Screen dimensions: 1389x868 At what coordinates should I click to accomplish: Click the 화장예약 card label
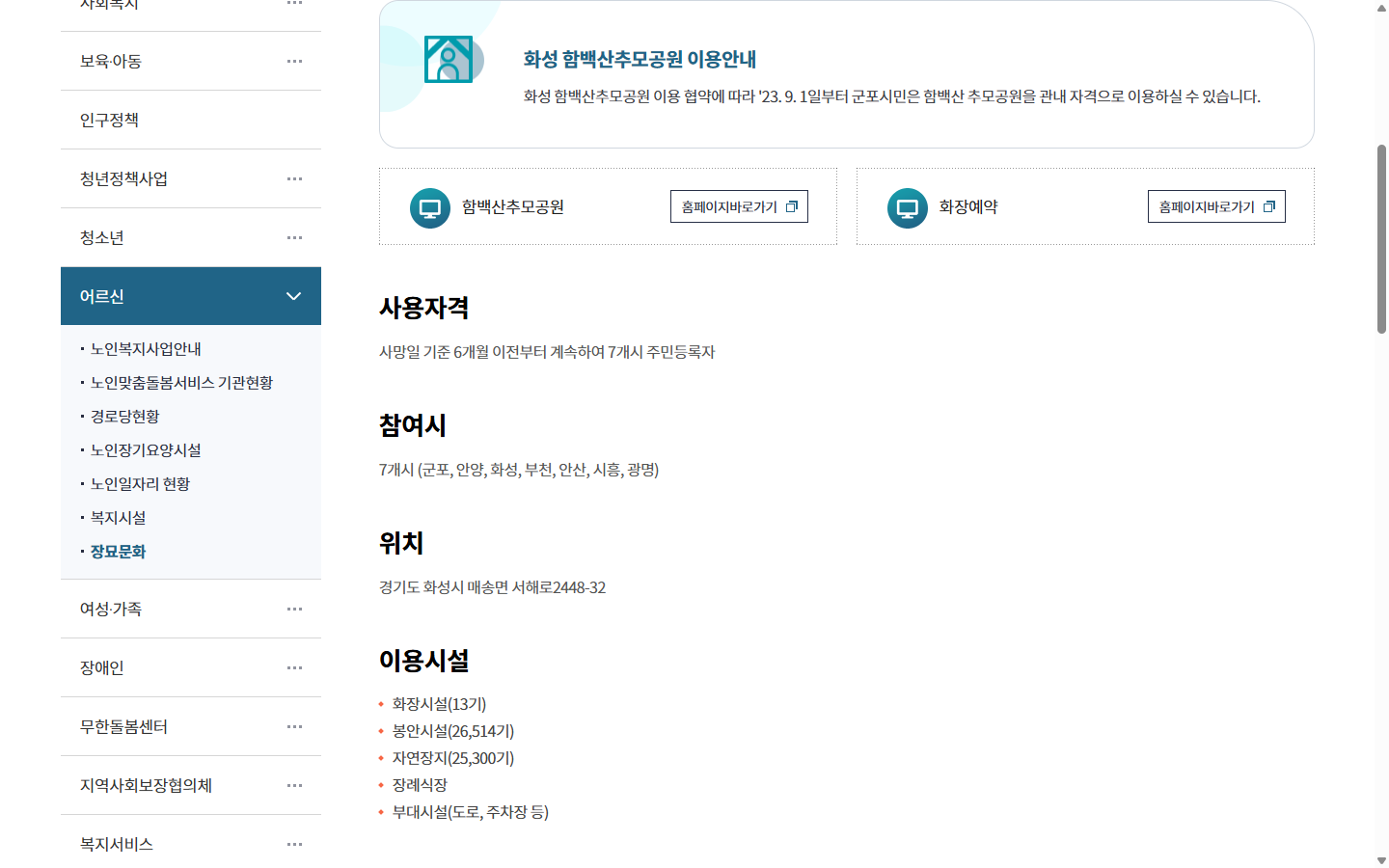[968, 206]
